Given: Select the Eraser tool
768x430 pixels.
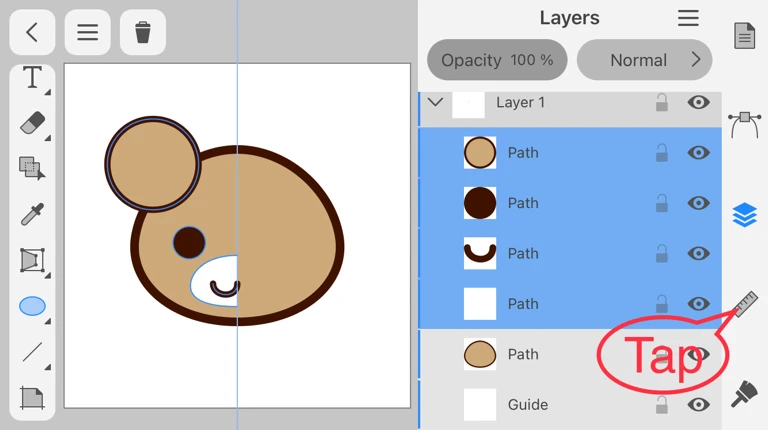Looking at the screenshot, I should [x=32, y=124].
